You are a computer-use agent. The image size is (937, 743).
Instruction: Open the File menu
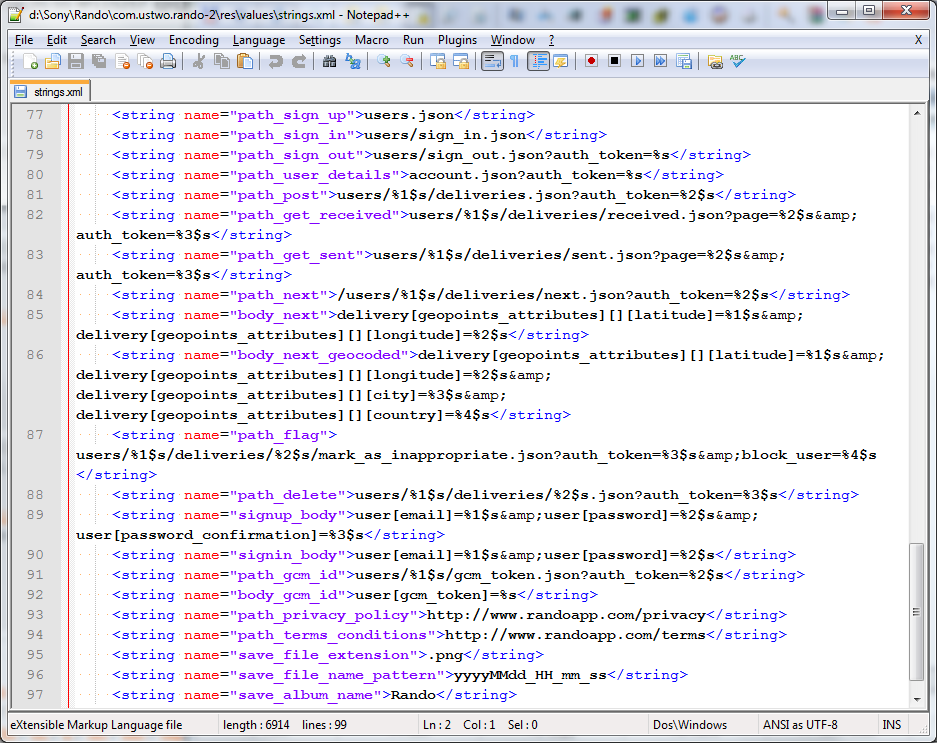click(24, 40)
